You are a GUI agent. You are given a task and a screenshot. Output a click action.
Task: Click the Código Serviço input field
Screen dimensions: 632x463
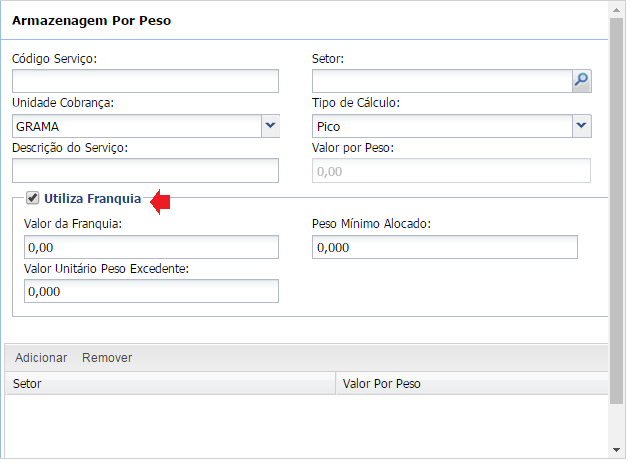point(145,81)
